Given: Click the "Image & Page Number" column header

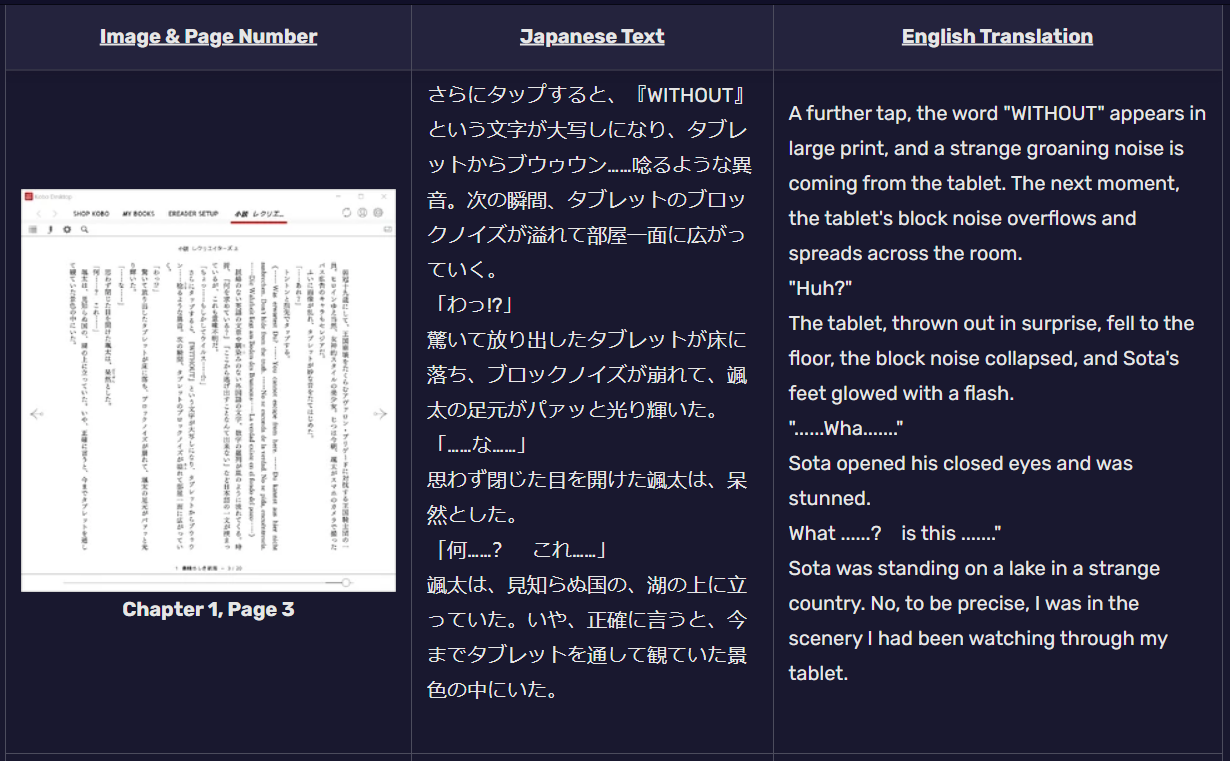Looking at the screenshot, I should pyautogui.click(x=208, y=37).
